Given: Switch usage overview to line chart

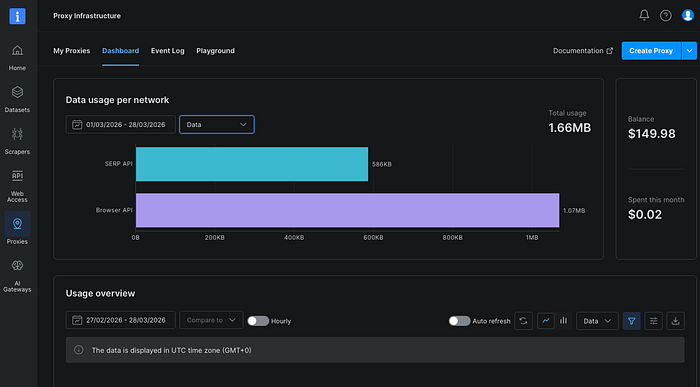Looking at the screenshot, I should click(x=546, y=320).
